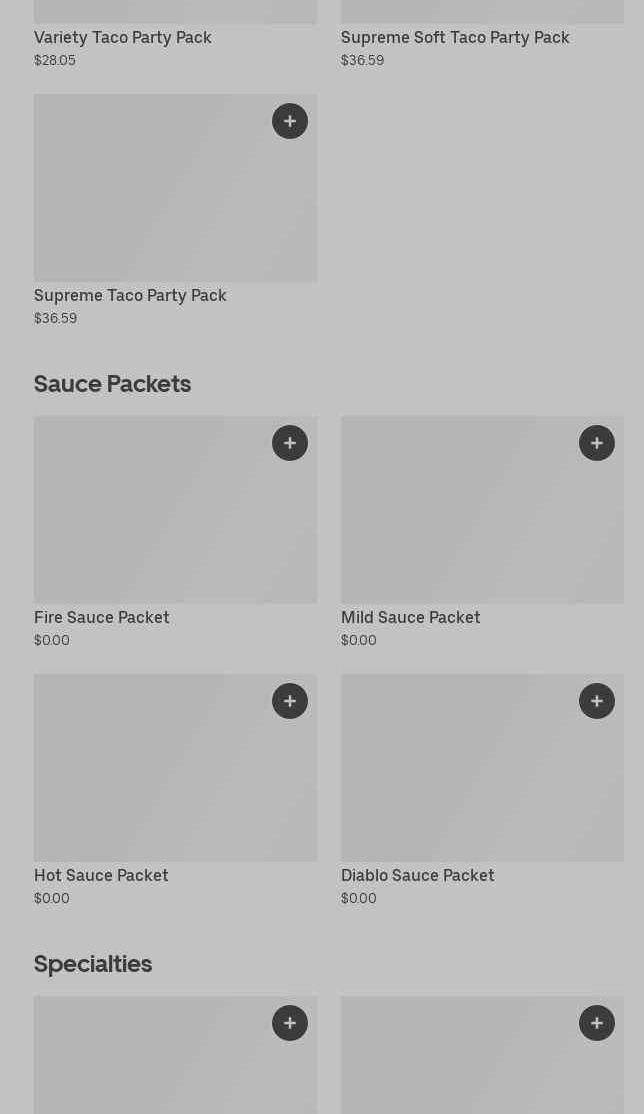This screenshot has width=644, height=1114.
Task: Click the $28.05 Variety Taco Pack price
Action: point(55,60)
